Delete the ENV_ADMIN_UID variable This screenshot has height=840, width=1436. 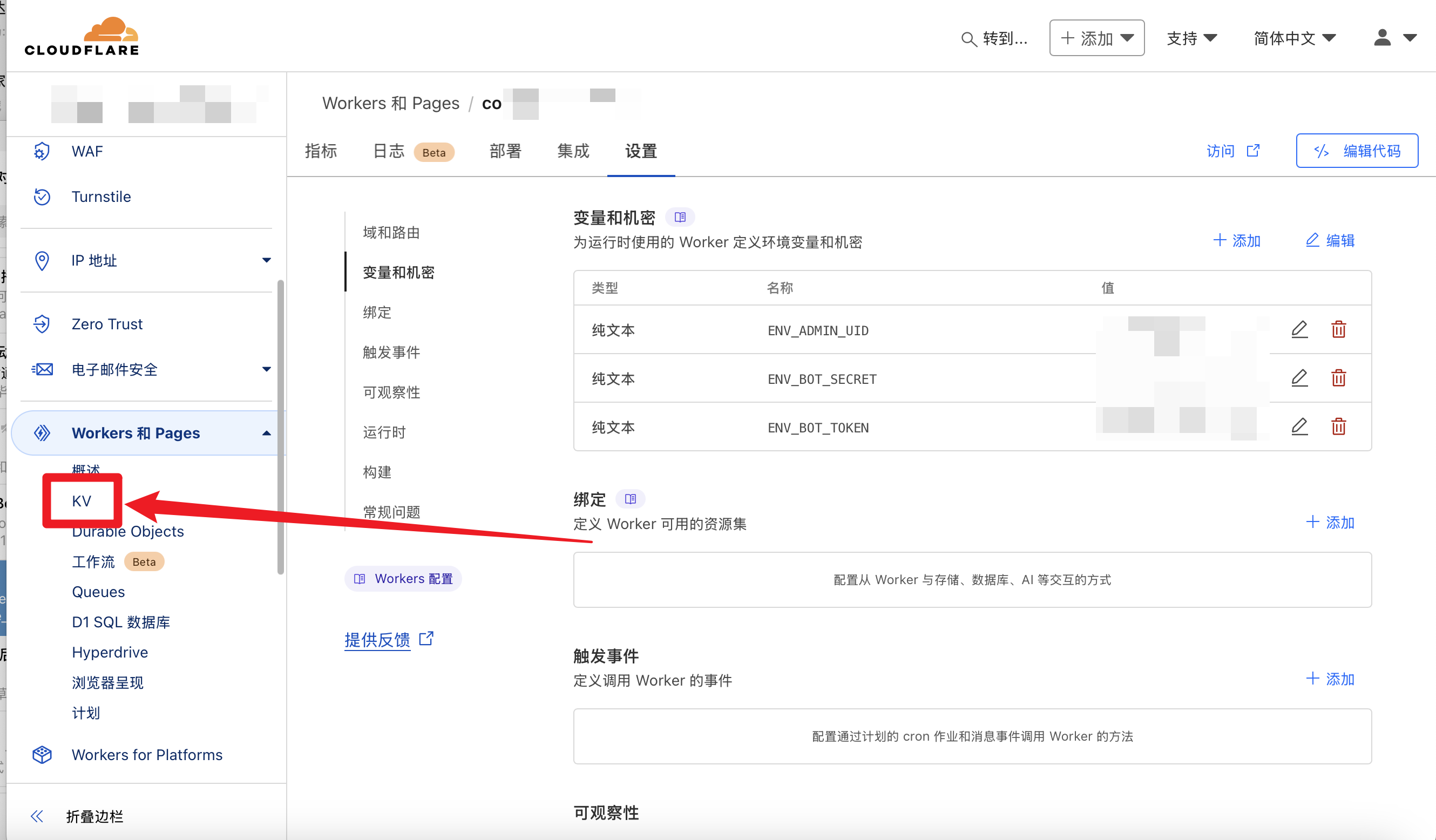(x=1339, y=329)
